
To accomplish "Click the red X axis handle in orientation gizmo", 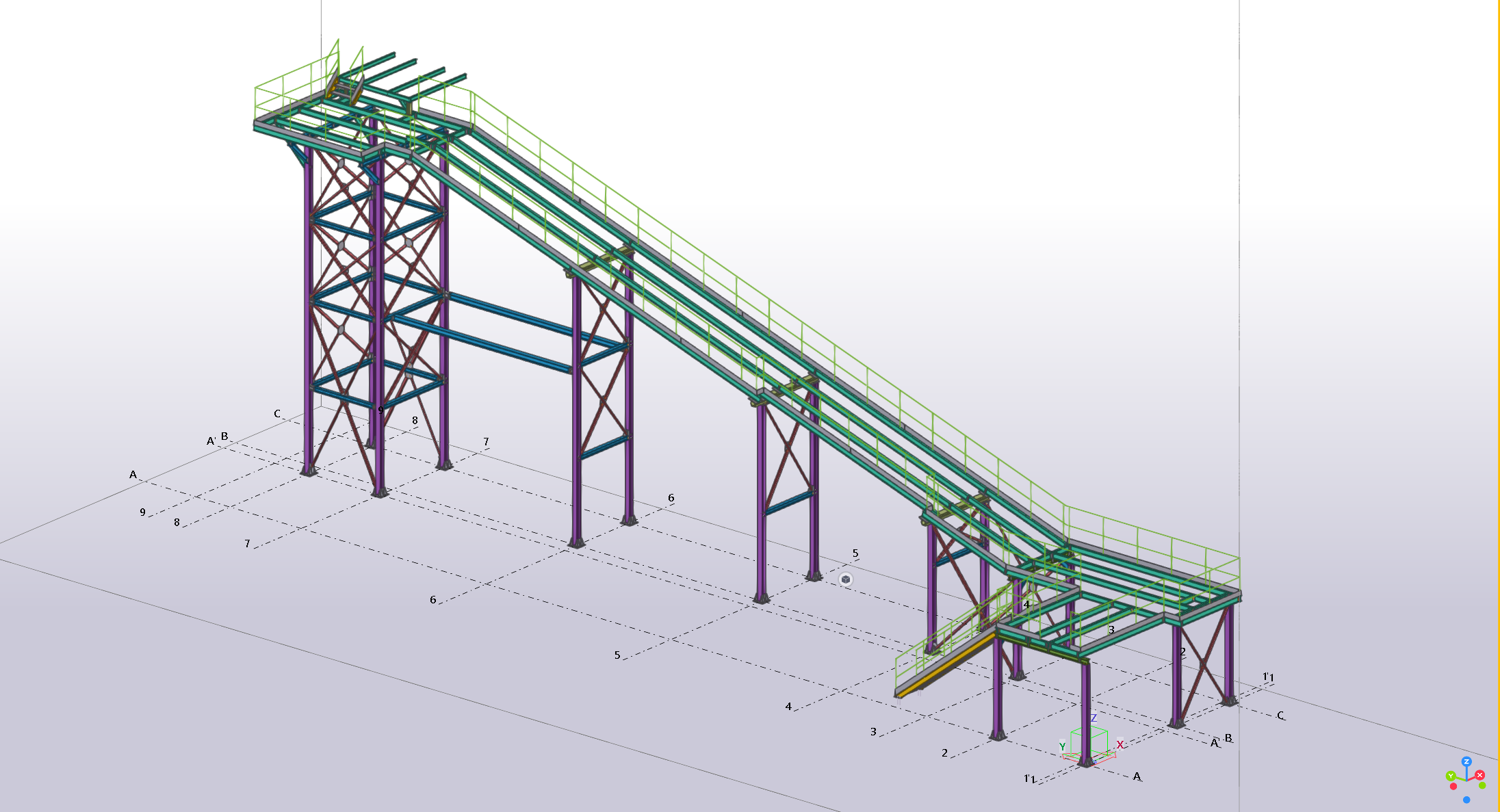I will 1479,775.
